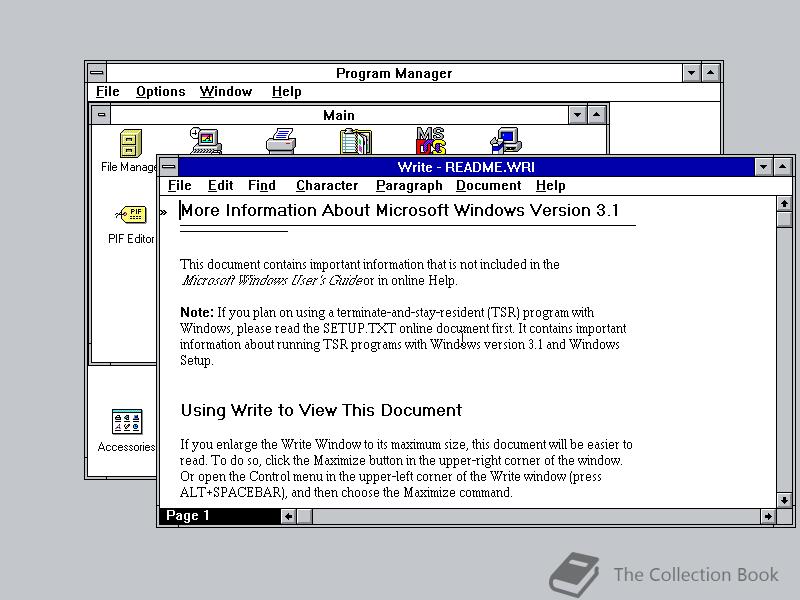This screenshot has width=800, height=600.
Task: Open the Write window control menu box
Action: tap(169, 167)
